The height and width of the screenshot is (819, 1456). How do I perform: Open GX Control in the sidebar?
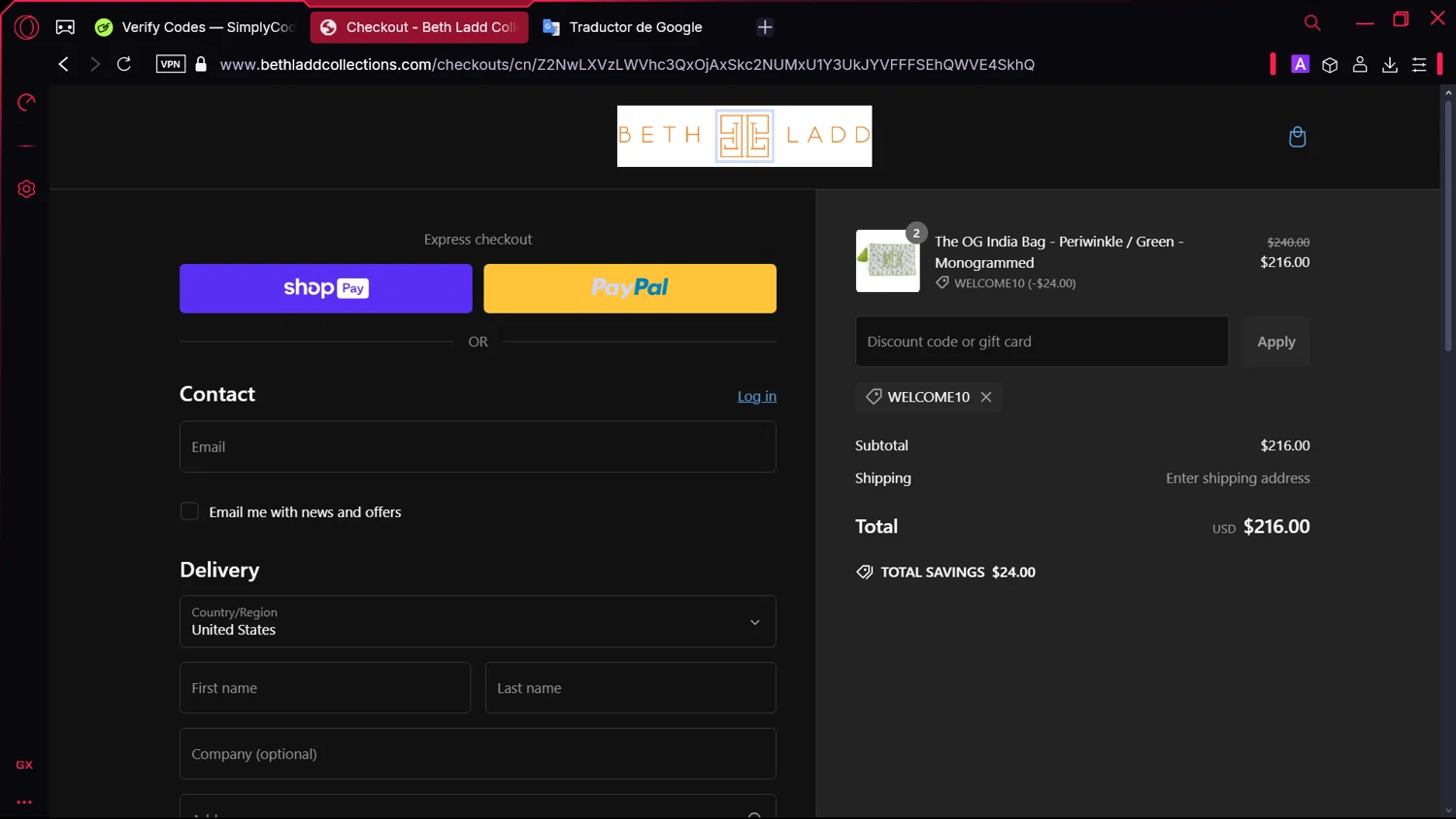(x=26, y=102)
